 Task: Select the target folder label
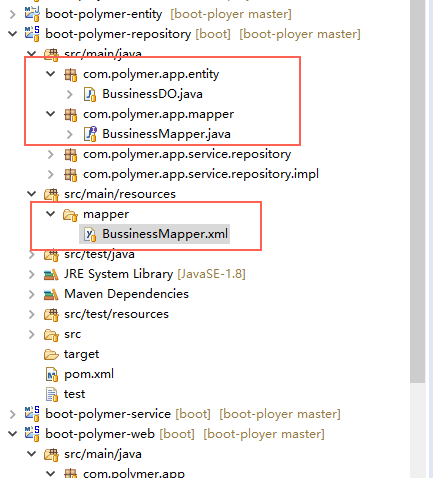(81, 354)
